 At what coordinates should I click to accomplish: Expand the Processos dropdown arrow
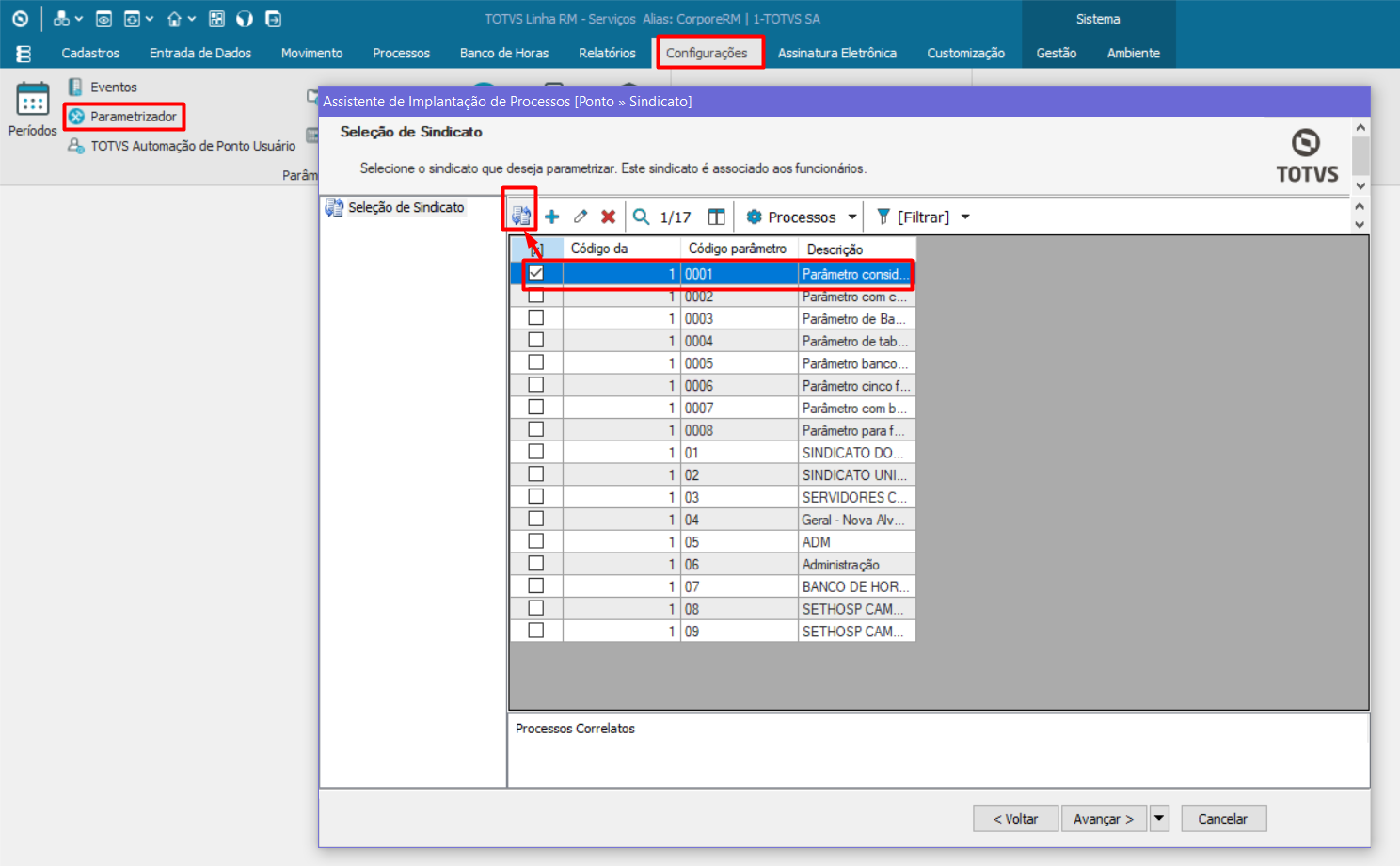click(852, 216)
